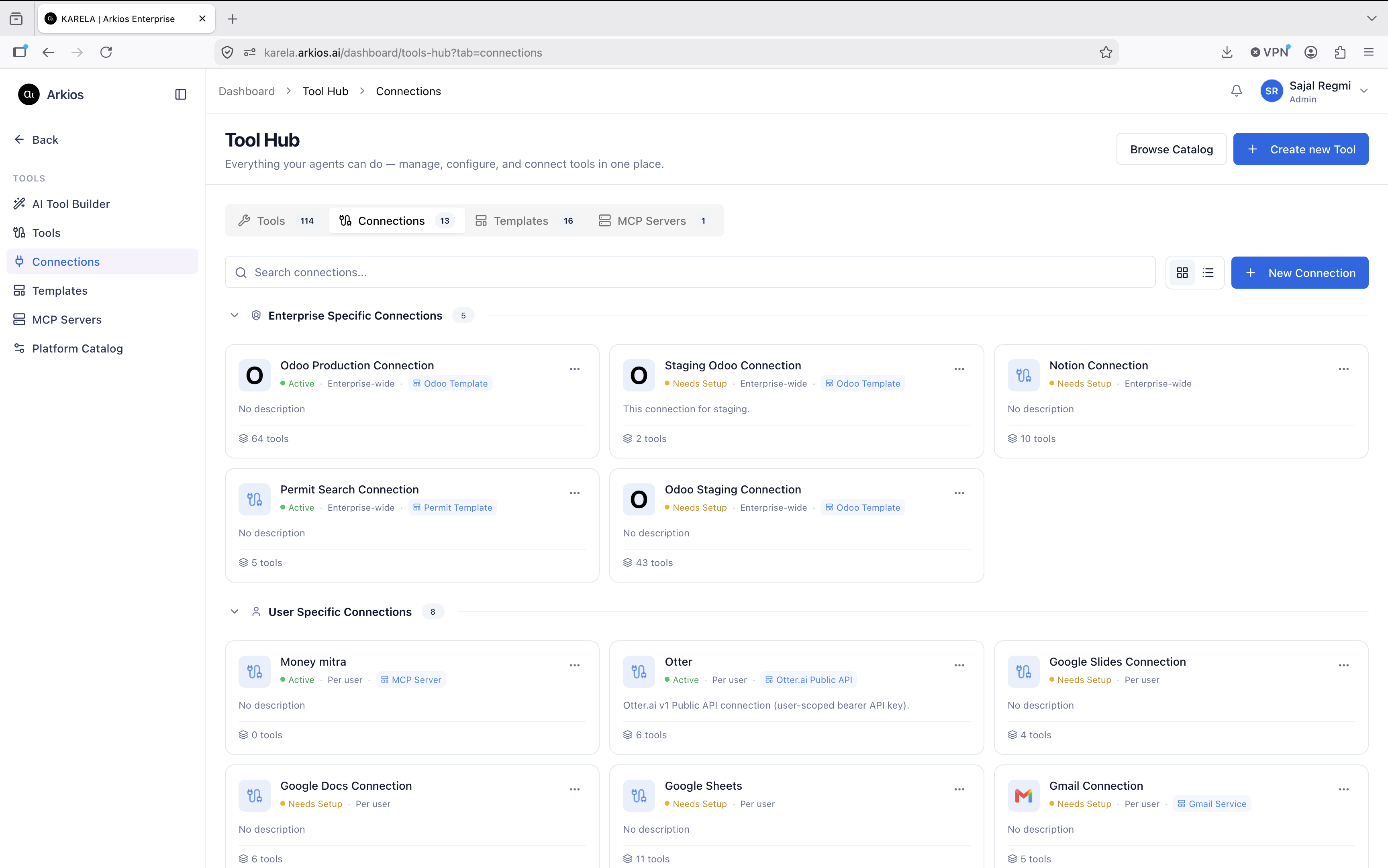Click the Gmail Connection logo icon

1023,796
